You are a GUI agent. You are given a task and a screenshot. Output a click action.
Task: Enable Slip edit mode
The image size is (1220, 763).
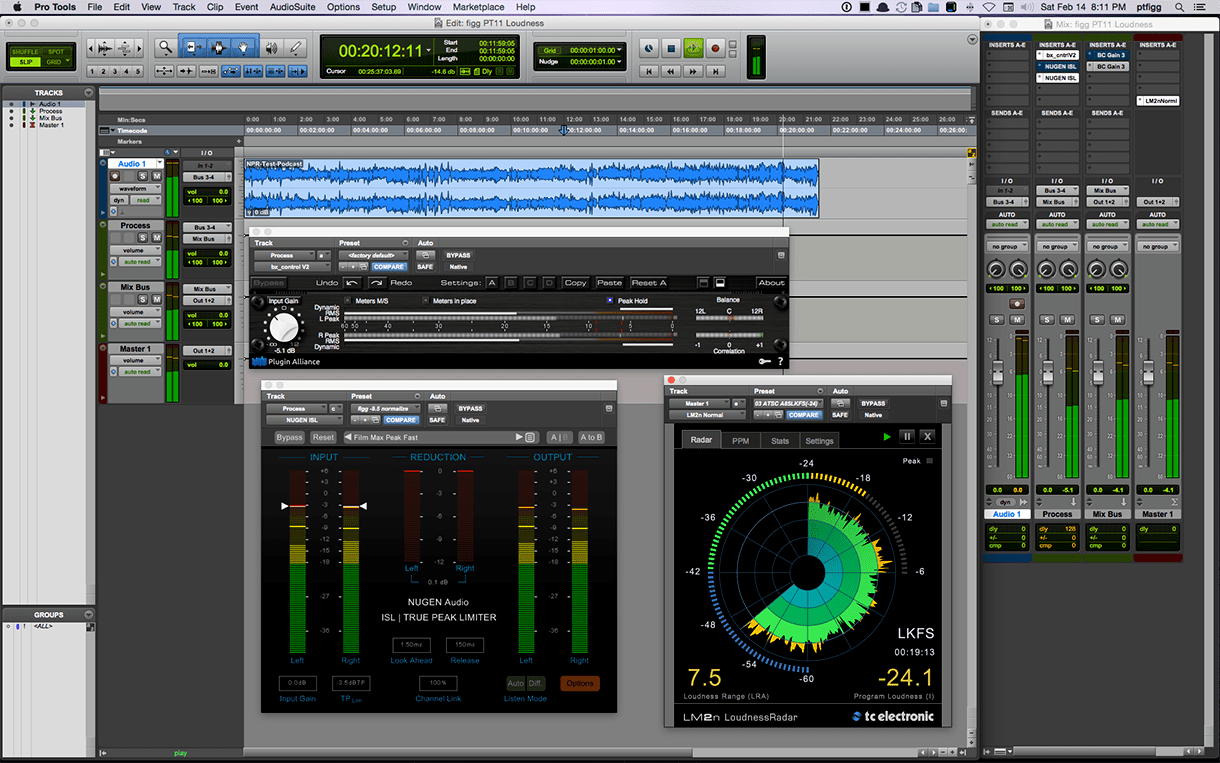pyautogui.click(x=26, y=62)
